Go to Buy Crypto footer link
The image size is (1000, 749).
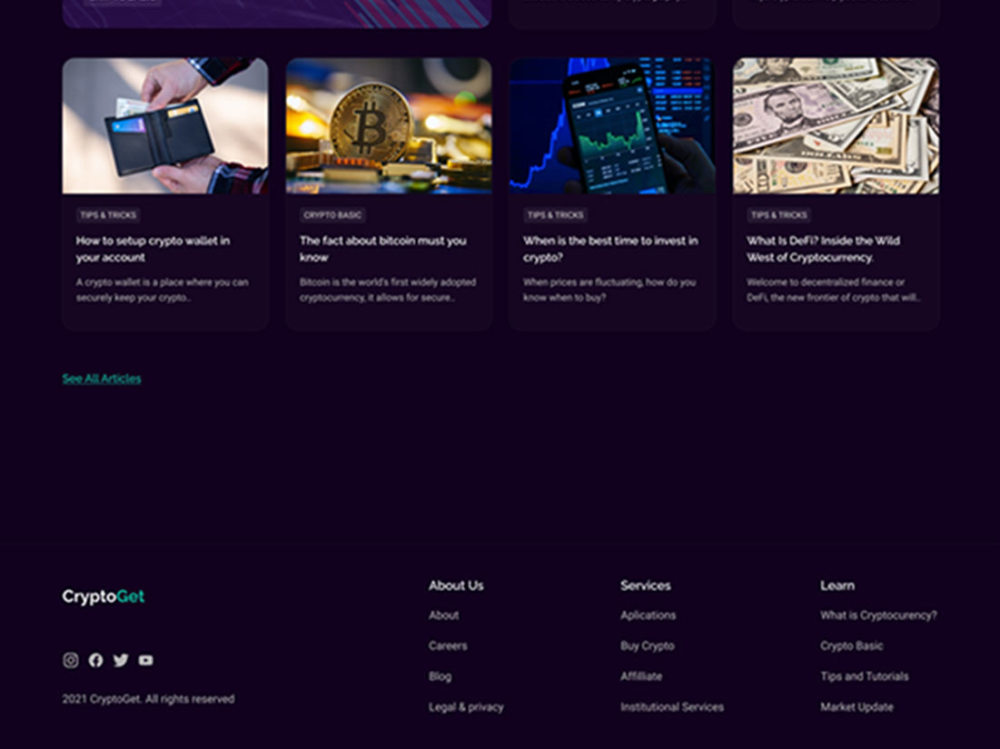pos(647,646)
